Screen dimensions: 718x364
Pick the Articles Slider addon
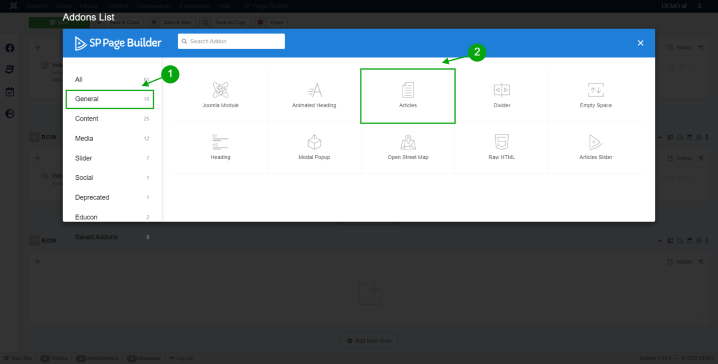595,147
